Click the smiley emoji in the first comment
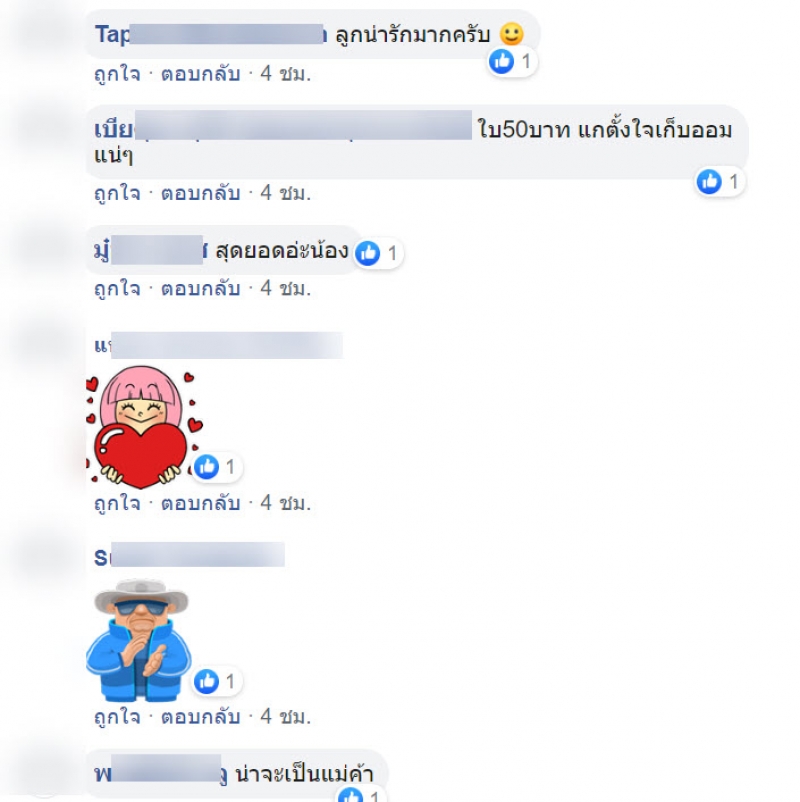The image size is (800, 802). click(512, 34)
